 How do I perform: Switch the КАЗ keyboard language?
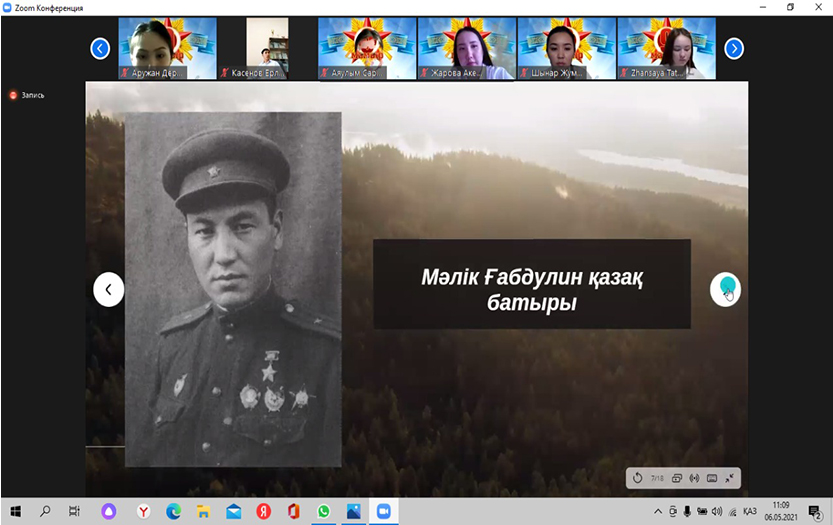click(x=749, y=511)
